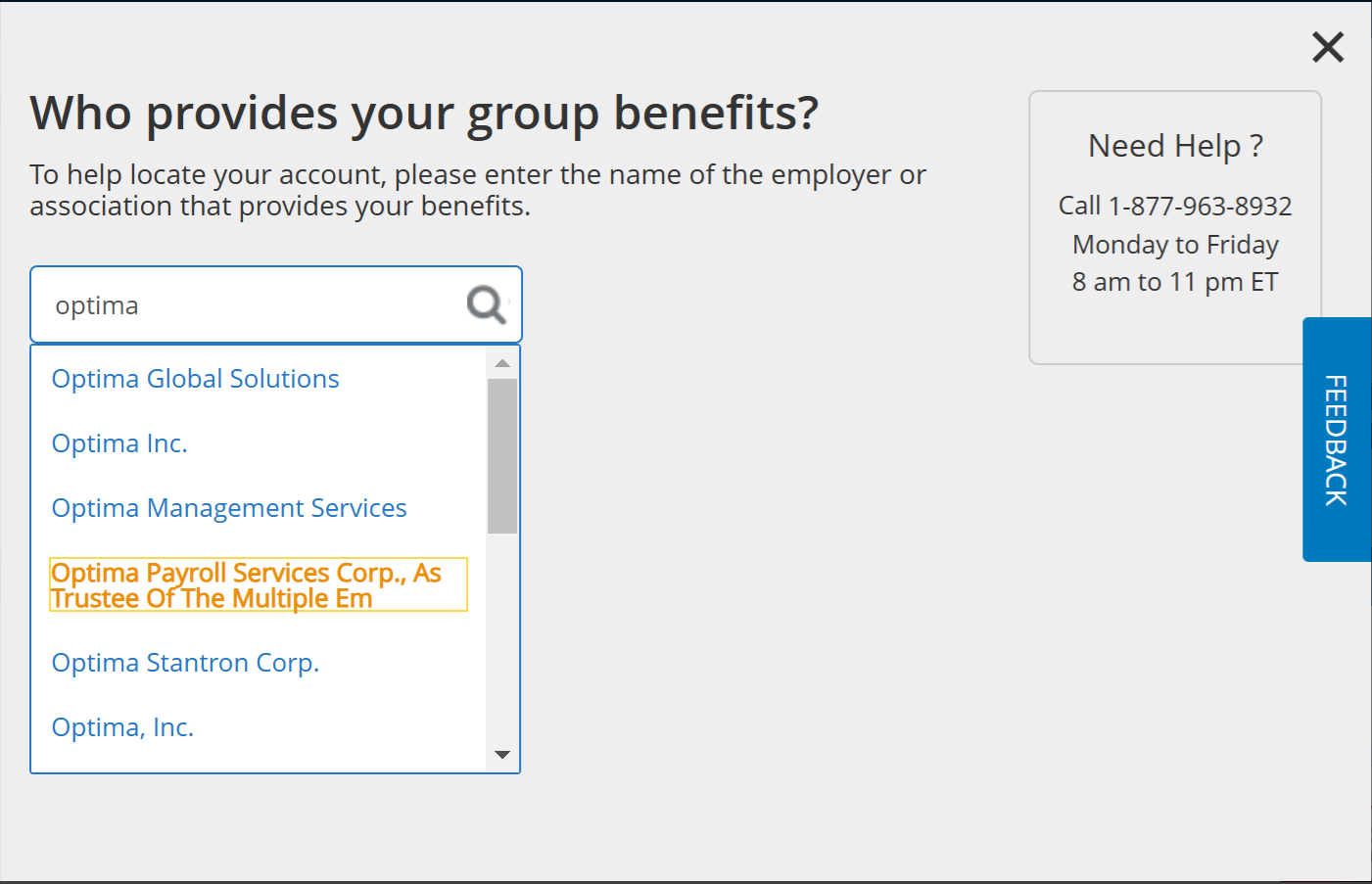Close the group benefits dialog
Screen dimensions: 1372x884
[x=1327, y=47]
